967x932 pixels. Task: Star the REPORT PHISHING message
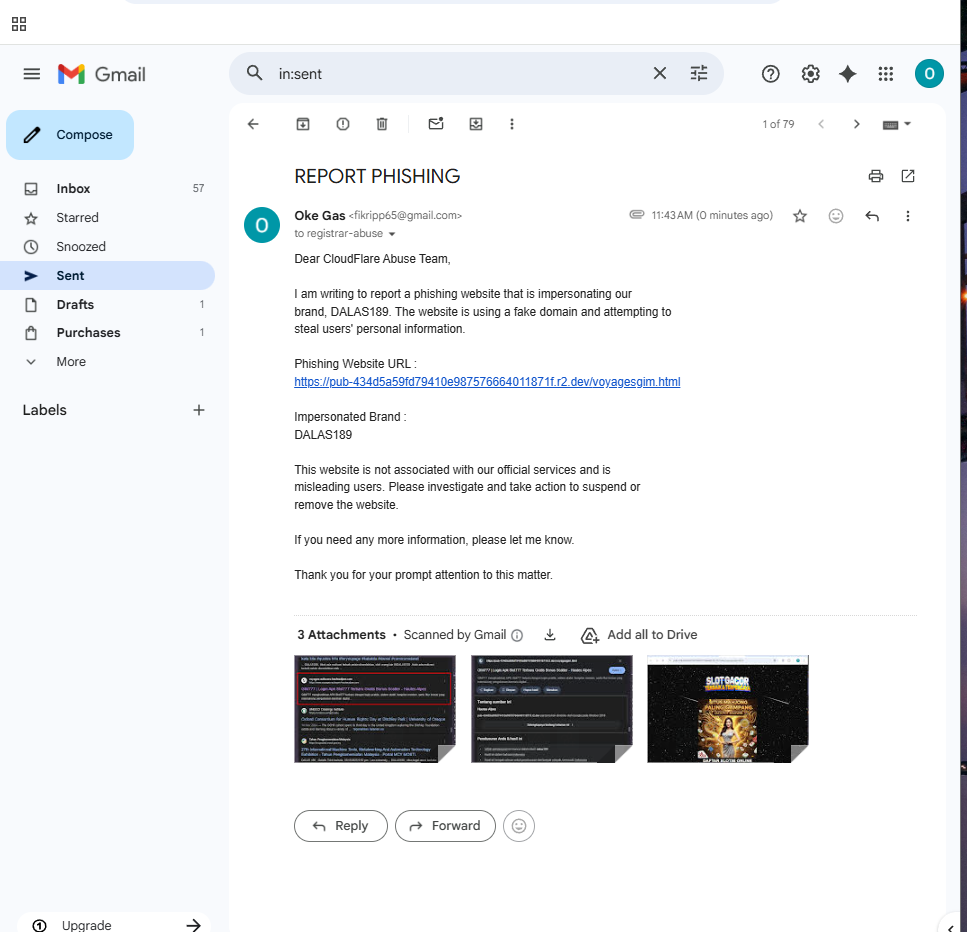tap(799, 216)
